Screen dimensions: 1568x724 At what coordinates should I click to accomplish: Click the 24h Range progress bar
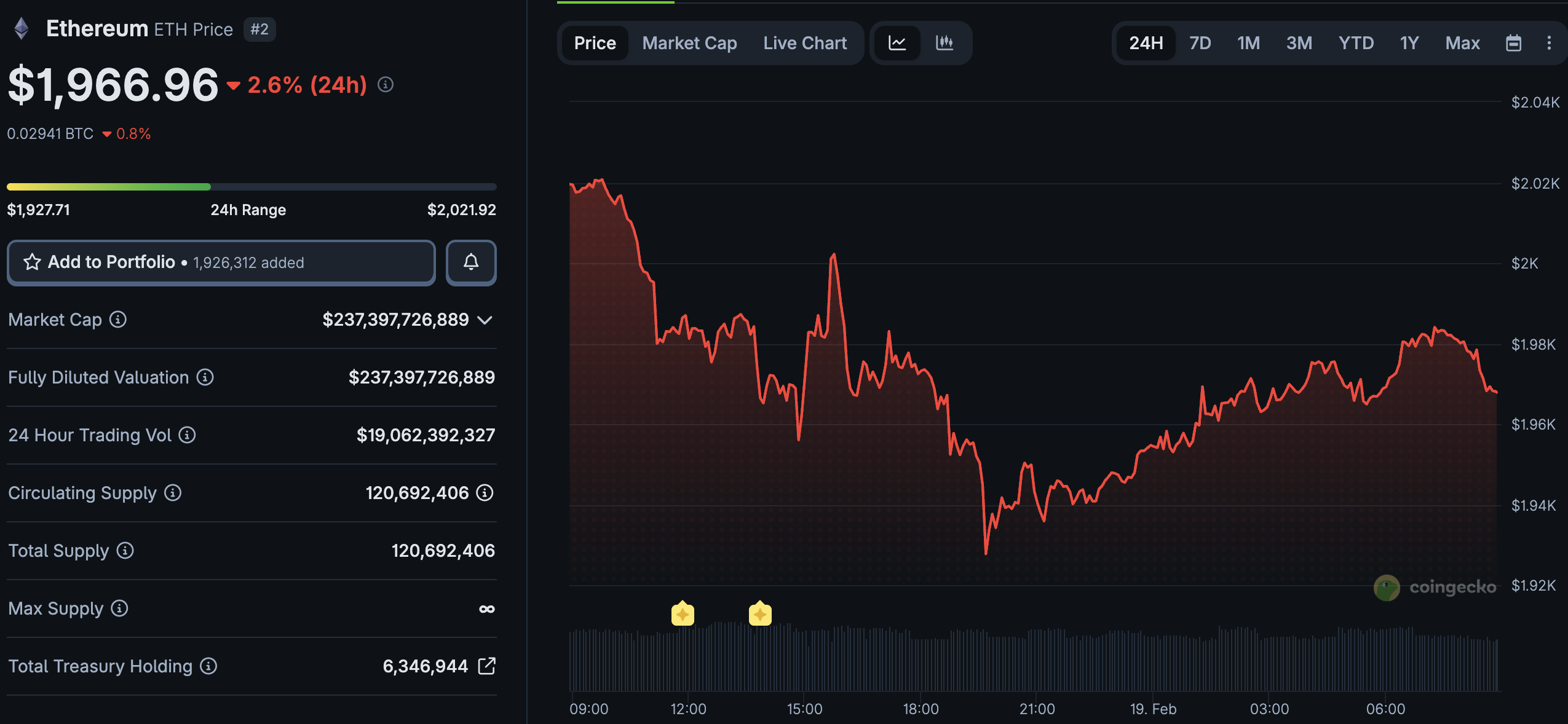251,186
